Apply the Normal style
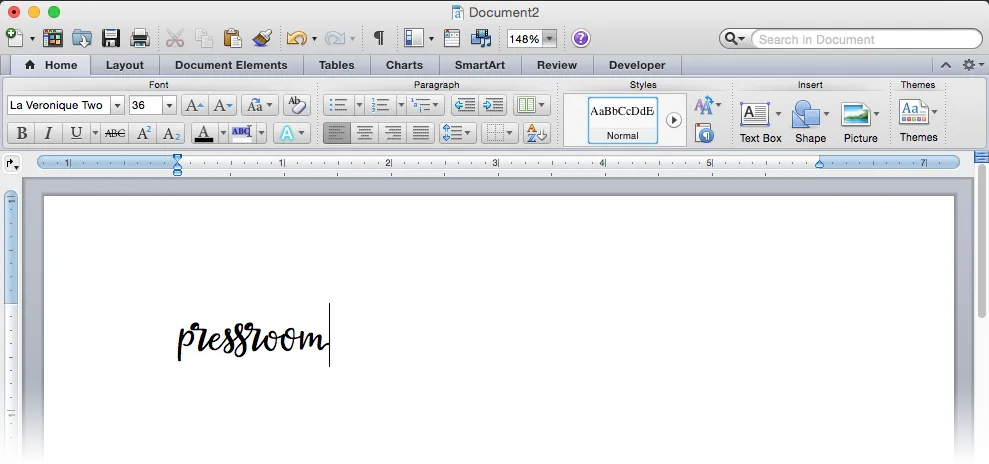989x464 pixels. point(622,119)
